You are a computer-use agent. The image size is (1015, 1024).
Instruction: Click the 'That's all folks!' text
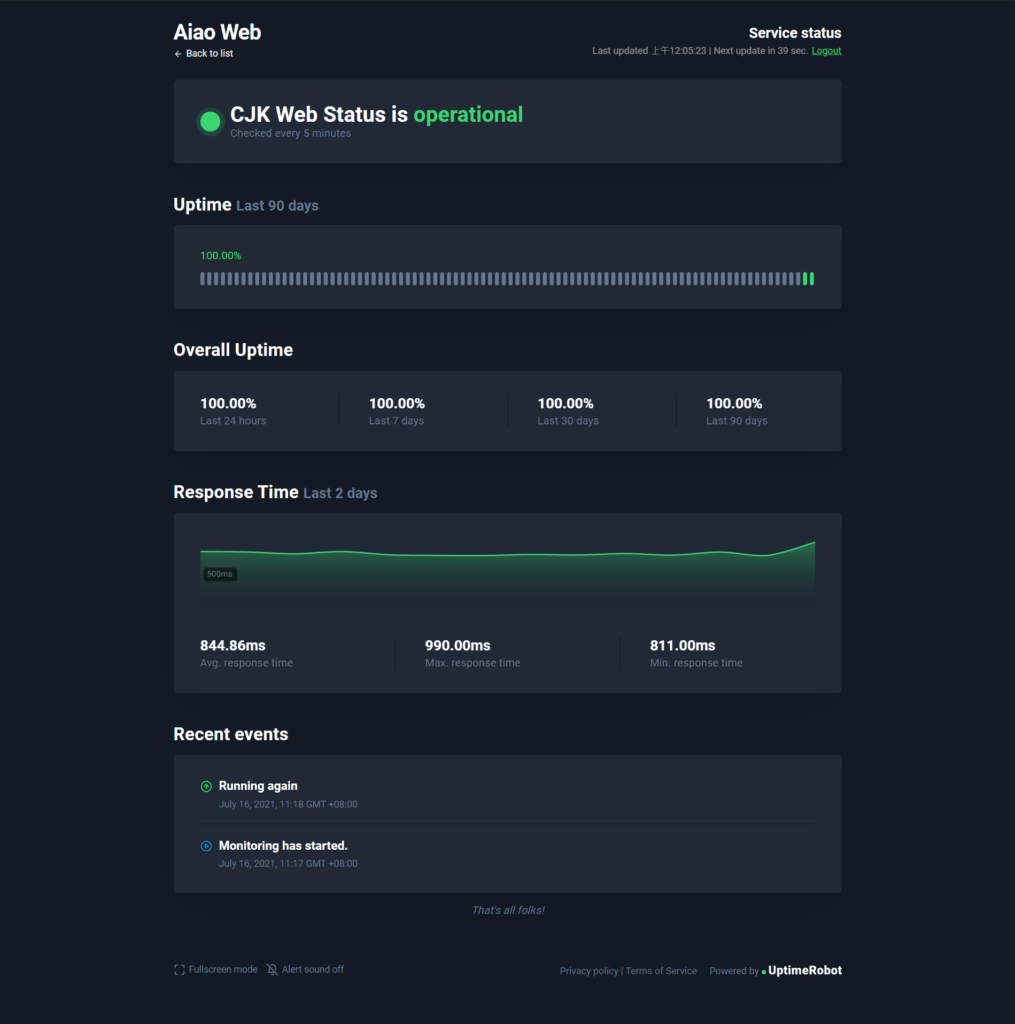click(x=508, y=910)
